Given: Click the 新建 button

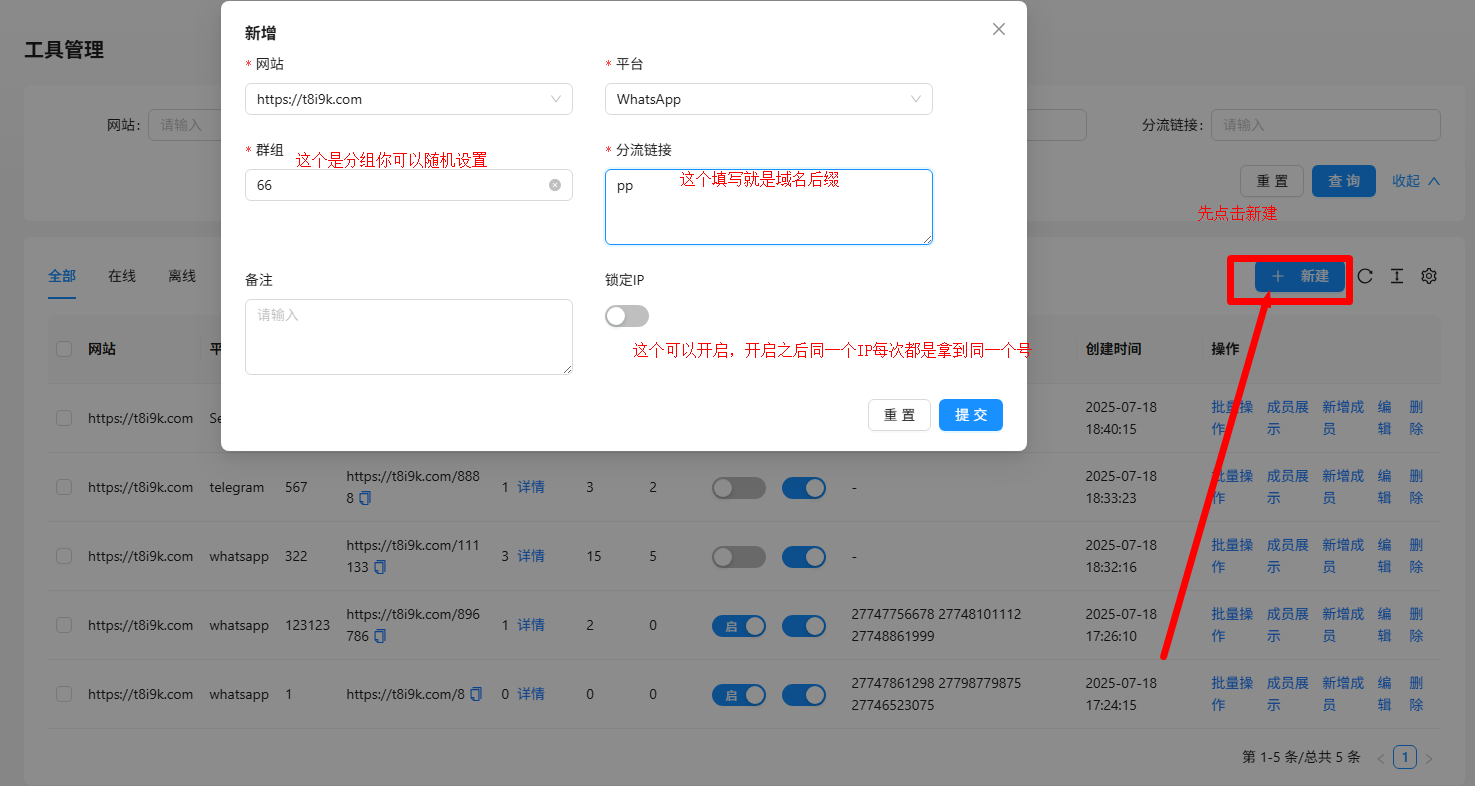Looking at the screenshot, I should pyautogui.click(x=1300, y=276).
